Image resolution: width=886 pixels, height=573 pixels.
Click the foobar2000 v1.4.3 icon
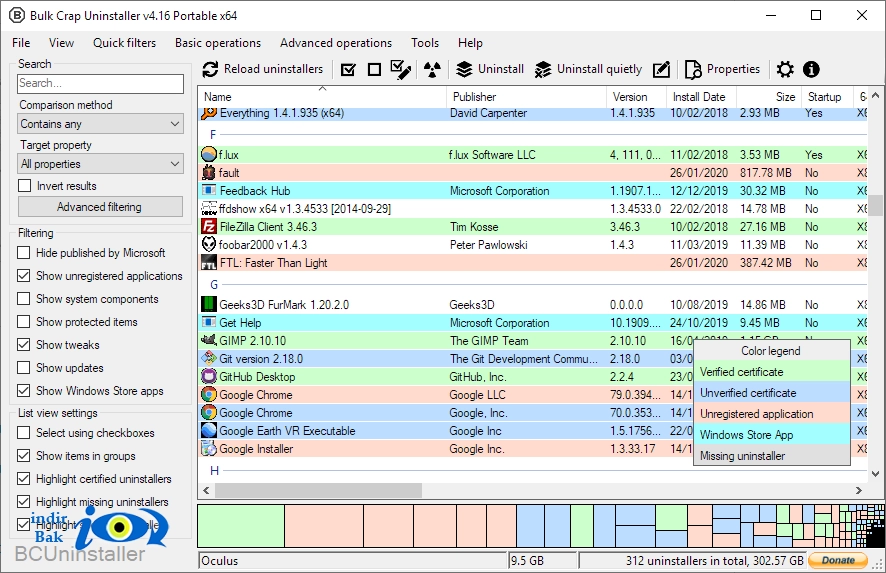click(209, 245)
